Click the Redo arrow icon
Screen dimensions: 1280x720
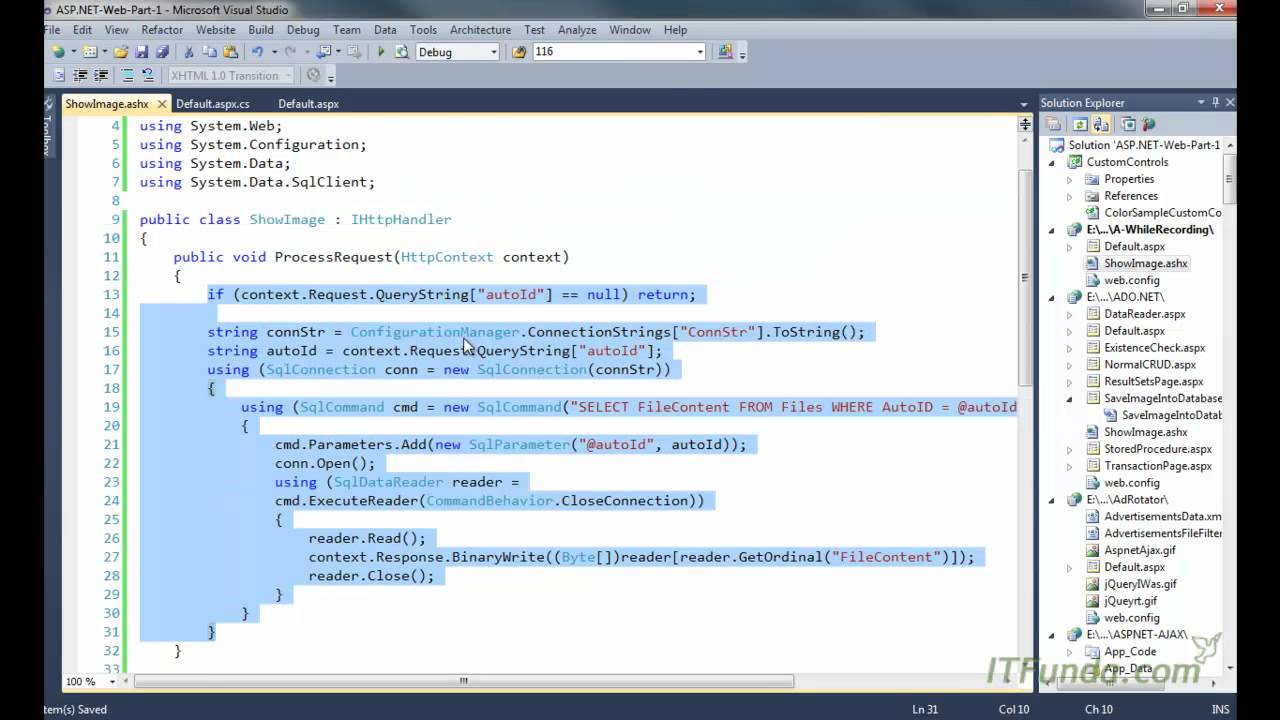290,52
